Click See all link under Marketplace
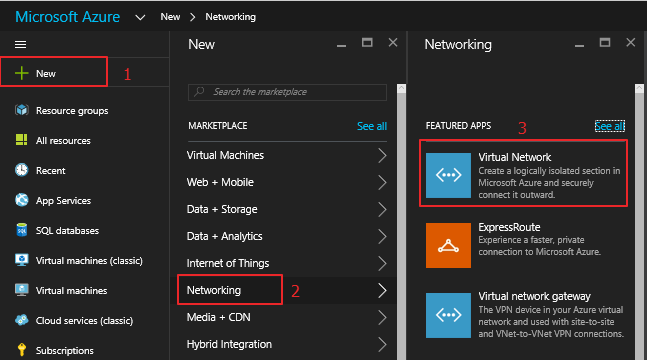647x360 pixels. pyautogui.click(x=372, y=126)
